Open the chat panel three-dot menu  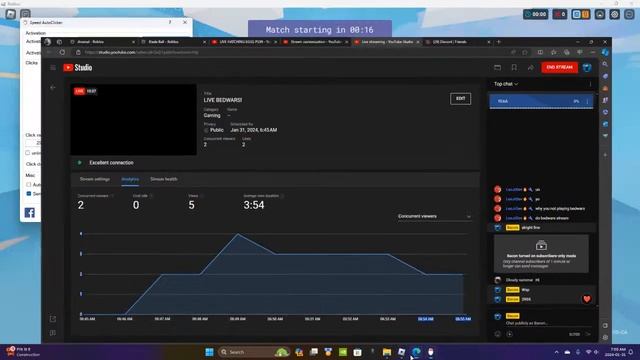pos(590,84)
